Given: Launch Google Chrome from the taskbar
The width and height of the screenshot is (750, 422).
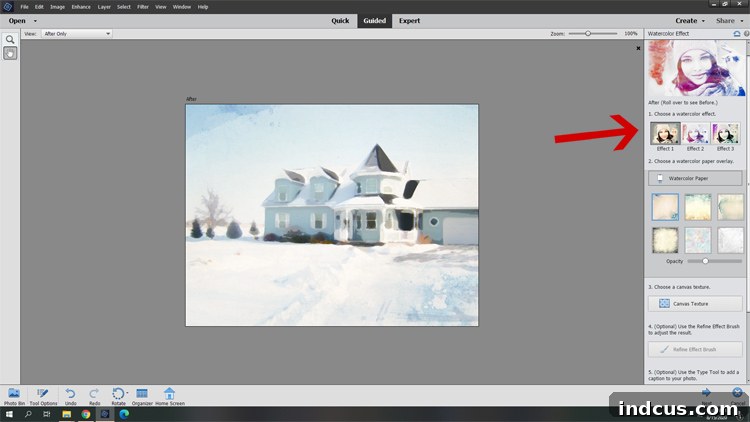Looking at the screenshot, I should [x=86, y=414].
